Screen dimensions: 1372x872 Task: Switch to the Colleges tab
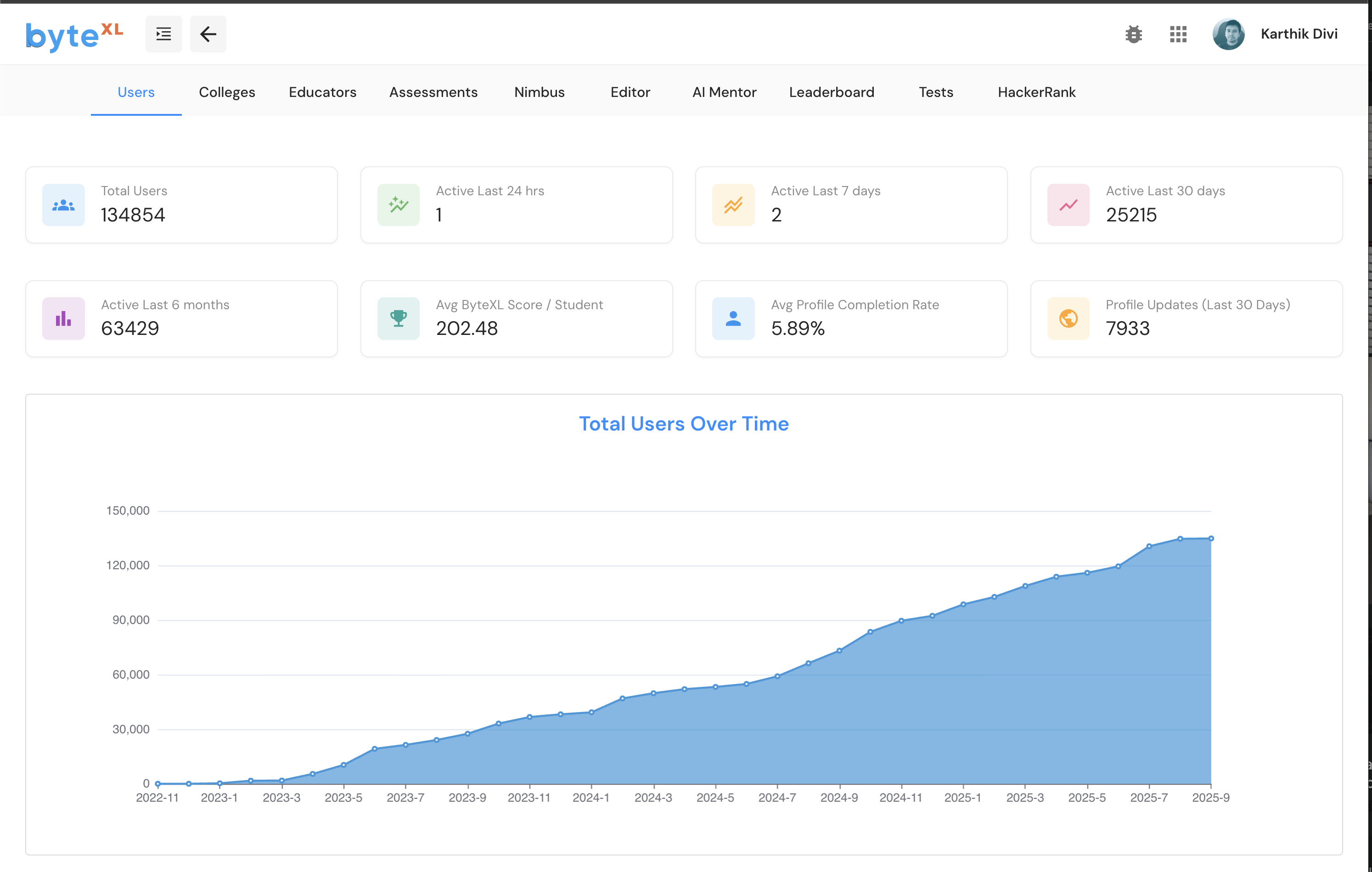tap(227, 92)
